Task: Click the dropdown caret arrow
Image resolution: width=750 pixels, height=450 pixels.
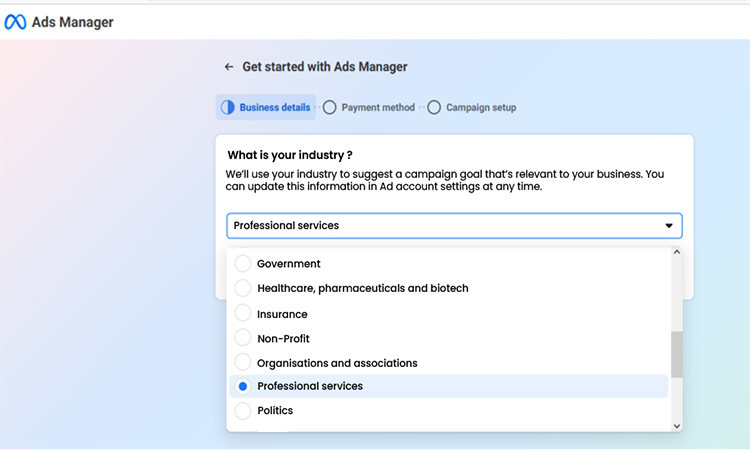Action: point(669,226)
